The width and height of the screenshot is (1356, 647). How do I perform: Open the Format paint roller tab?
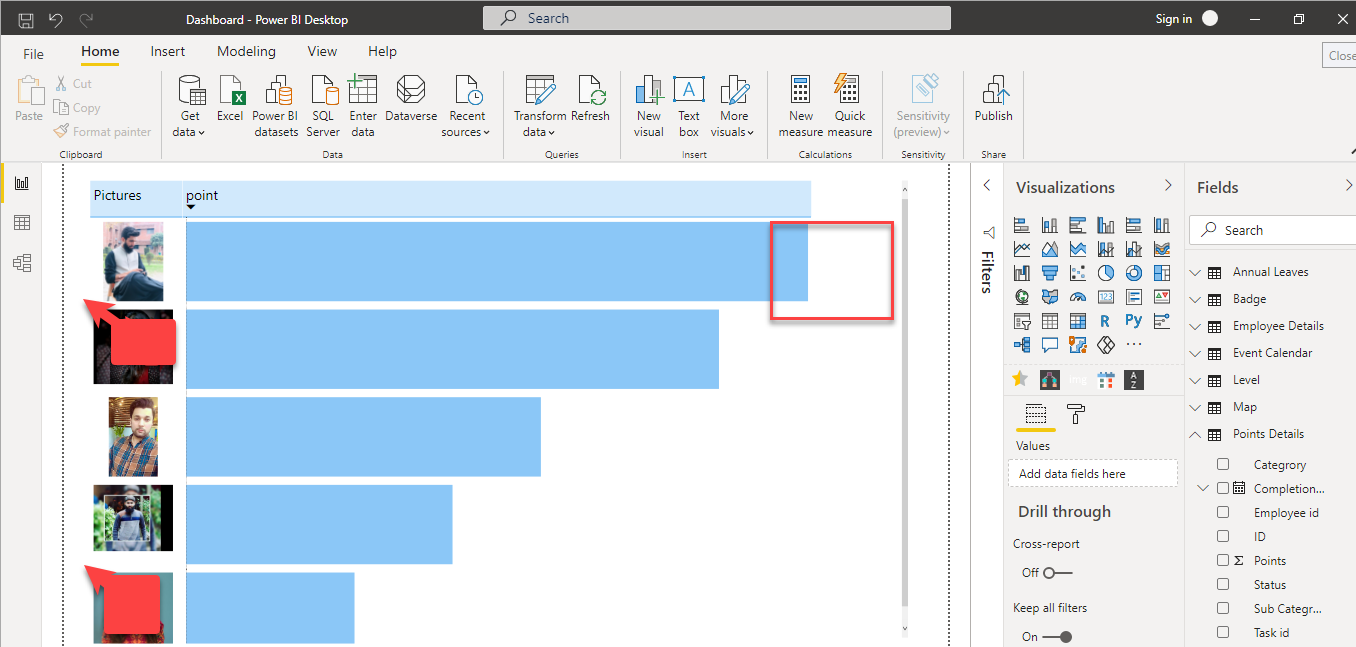coord(1076,413)
